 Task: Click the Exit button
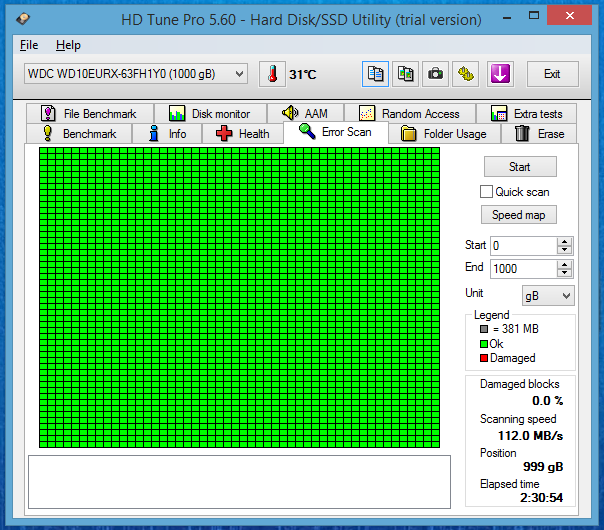[x=552, y=74]
